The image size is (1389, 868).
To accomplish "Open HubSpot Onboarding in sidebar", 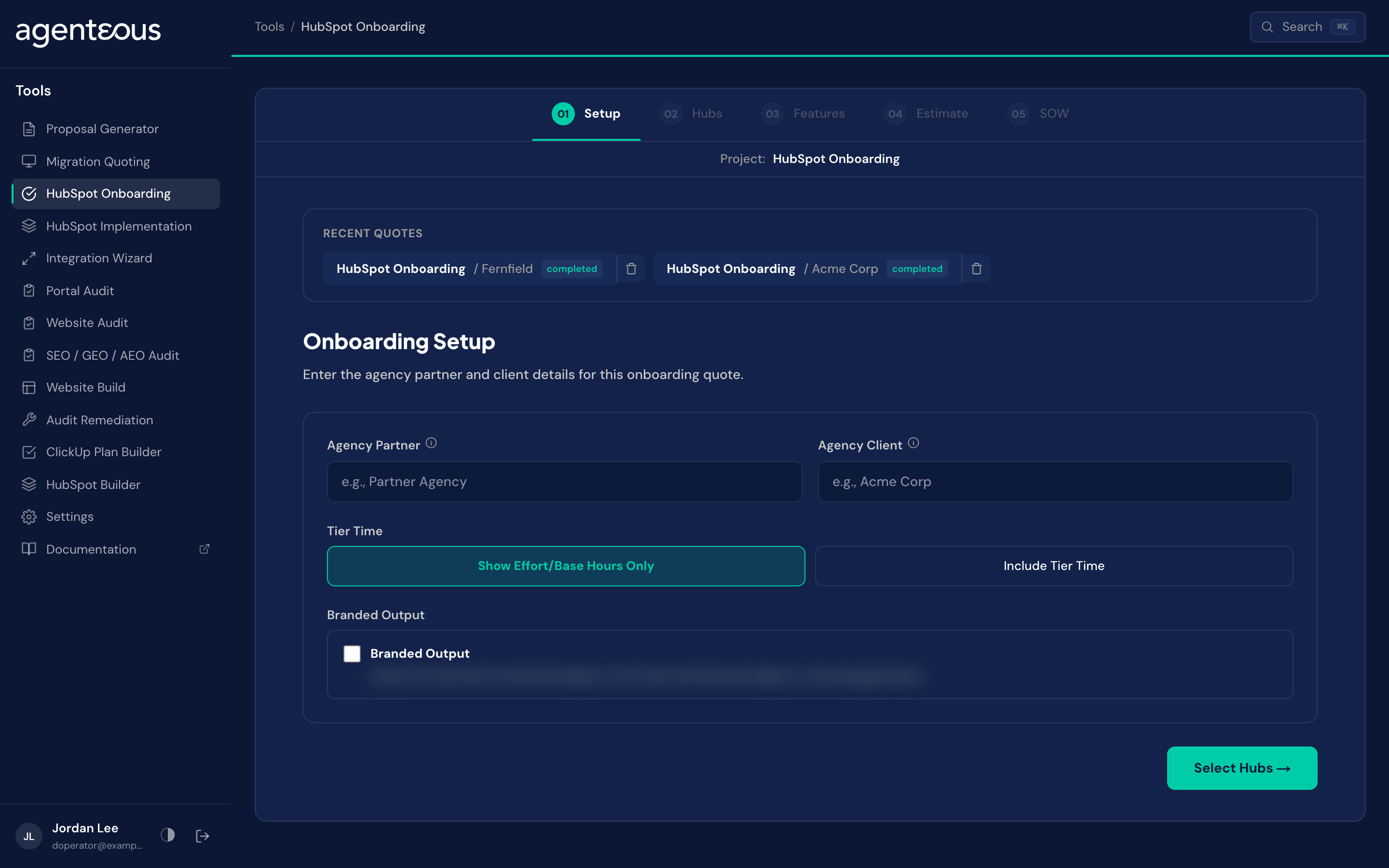I will coord(115,193).
